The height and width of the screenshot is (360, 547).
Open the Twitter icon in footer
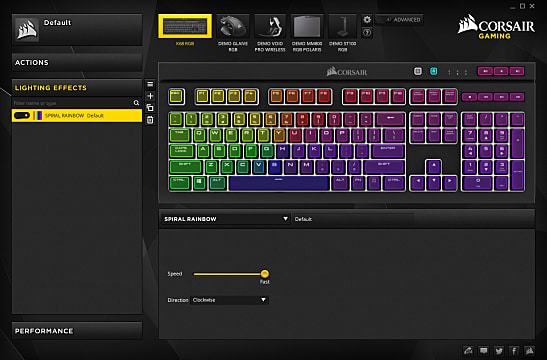tap(499, 351)
